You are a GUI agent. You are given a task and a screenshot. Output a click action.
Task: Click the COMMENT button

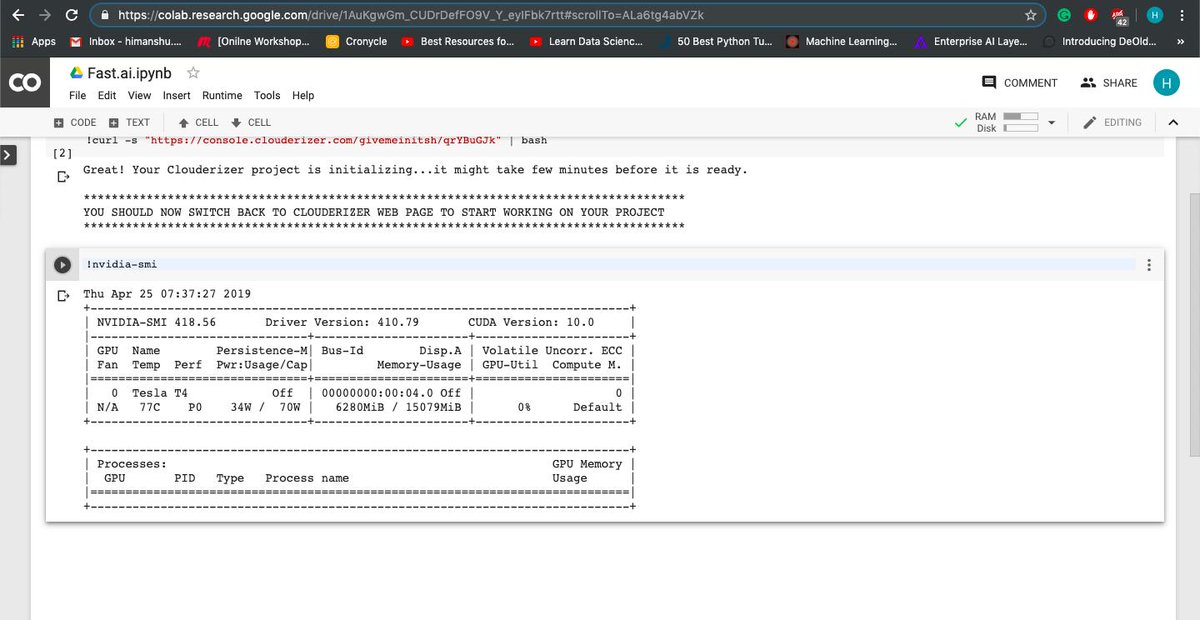click(1020, 83)
